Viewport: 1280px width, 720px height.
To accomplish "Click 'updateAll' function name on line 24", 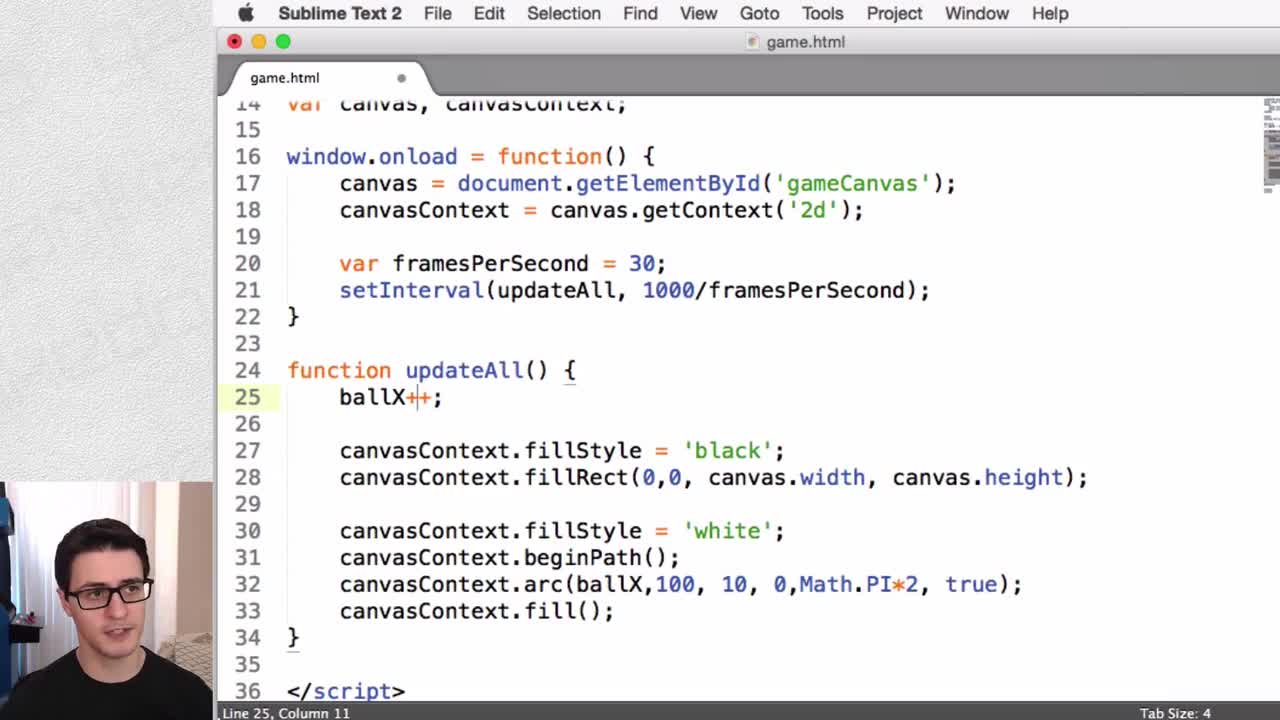I will click(x=464, y=371).
